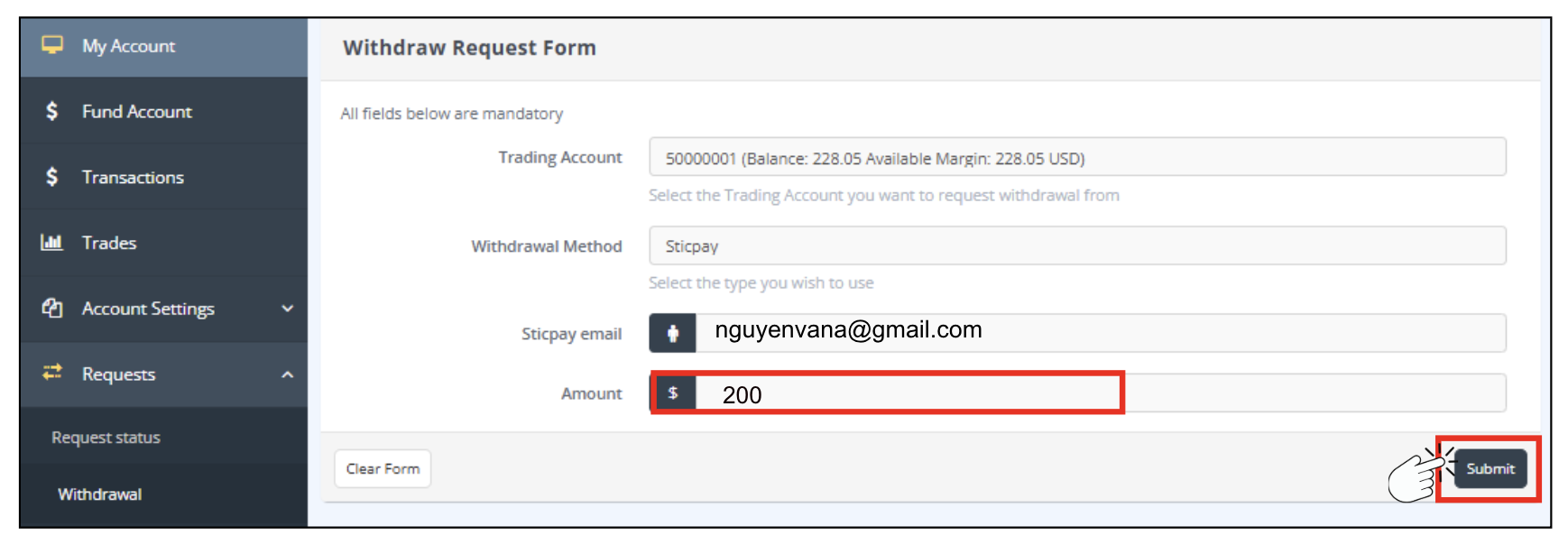Click the dollar sign icon in Amount field

(673, 393)
